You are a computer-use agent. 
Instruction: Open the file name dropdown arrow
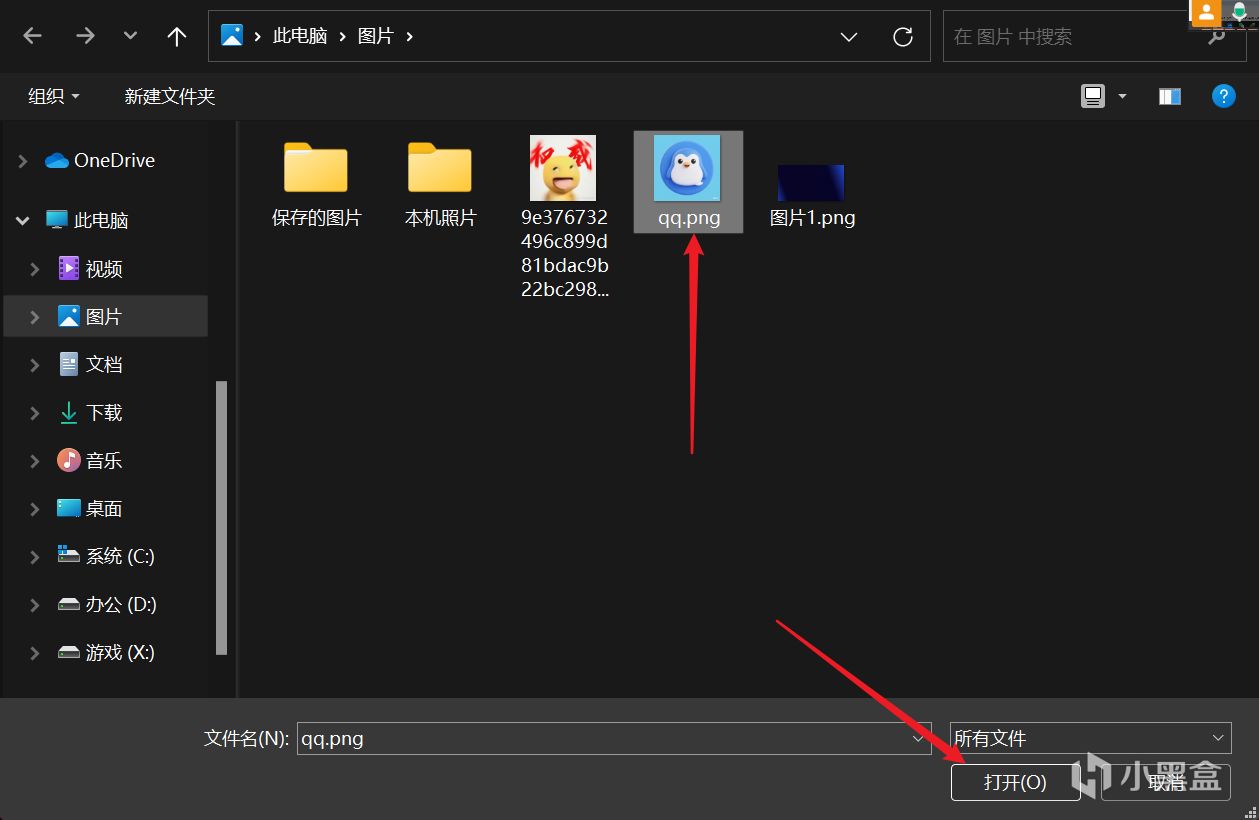coord(920,739)
